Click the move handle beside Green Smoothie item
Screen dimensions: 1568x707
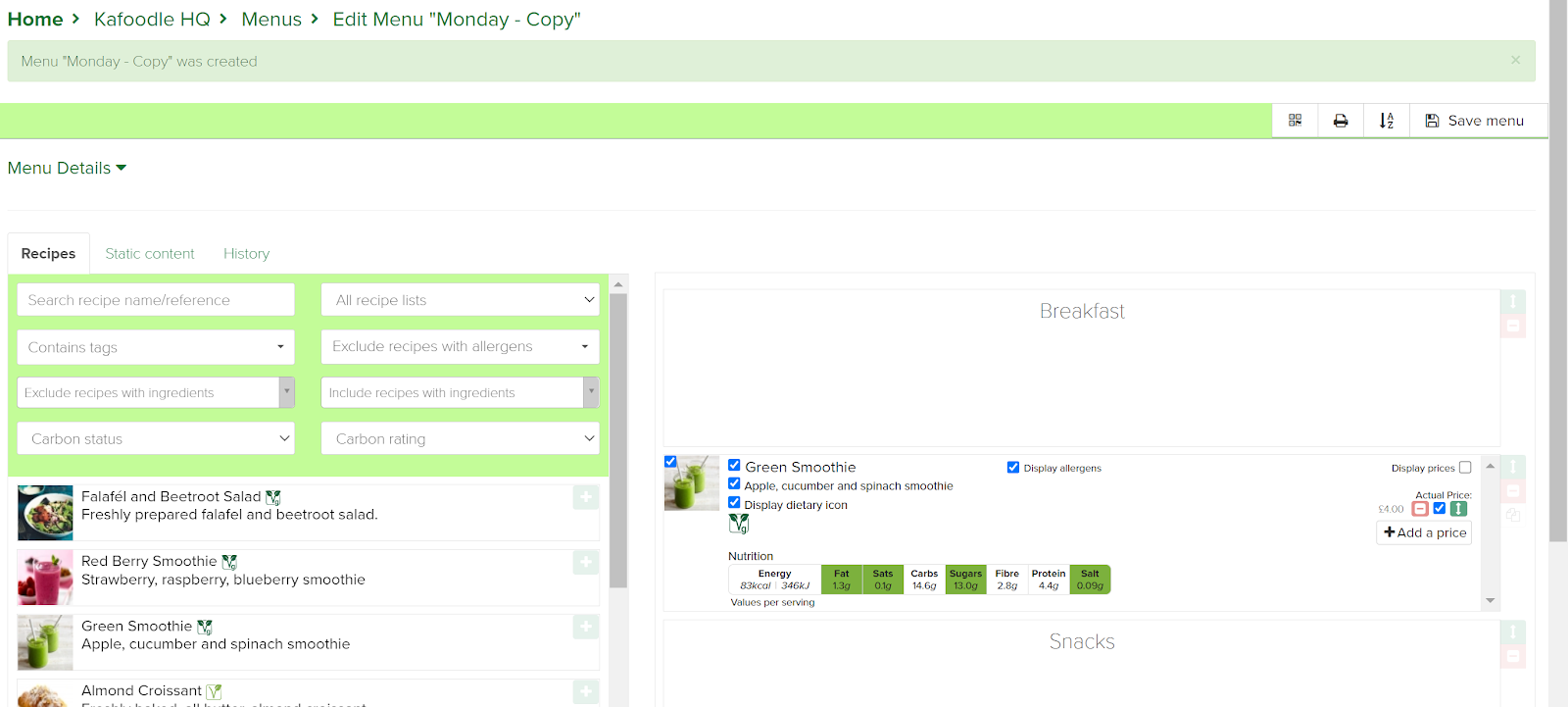coord(1513,467)
